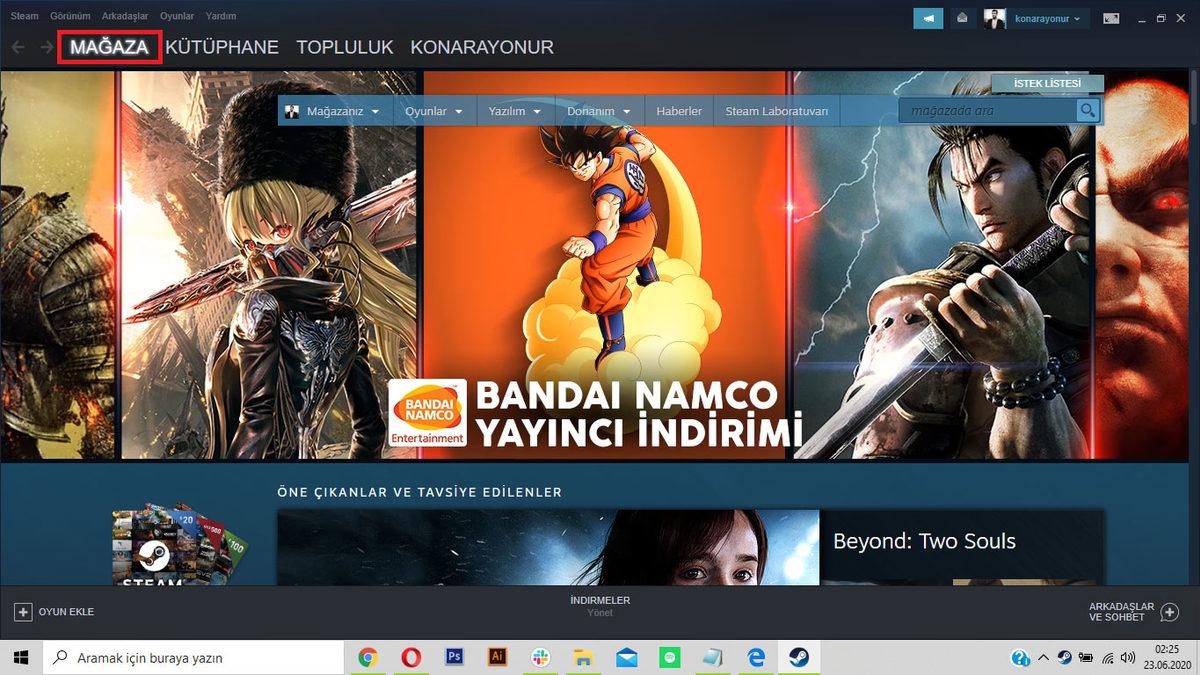Switch to the KÜTÜPHANE tab

223,46
